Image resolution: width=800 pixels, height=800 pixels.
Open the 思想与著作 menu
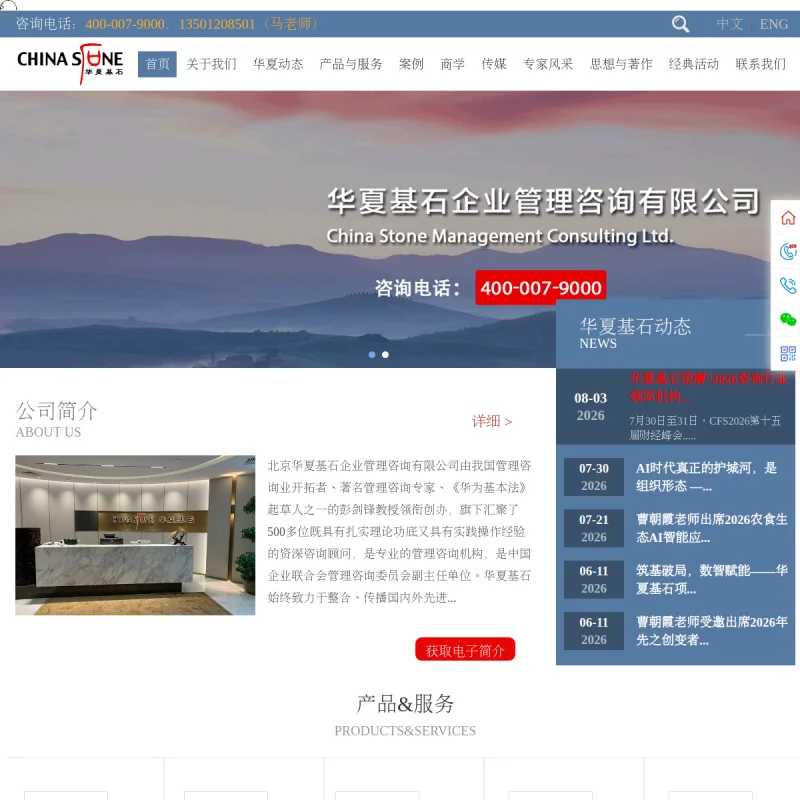(x=621, y=64)
